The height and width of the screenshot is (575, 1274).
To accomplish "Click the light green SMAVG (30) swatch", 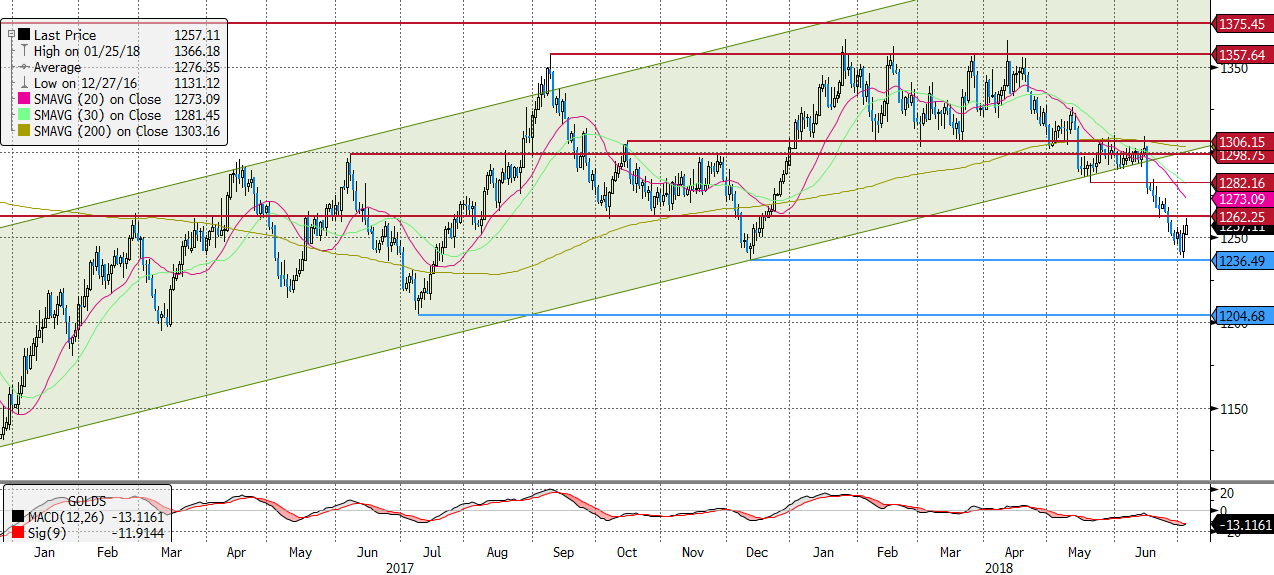I will [25, 115].
